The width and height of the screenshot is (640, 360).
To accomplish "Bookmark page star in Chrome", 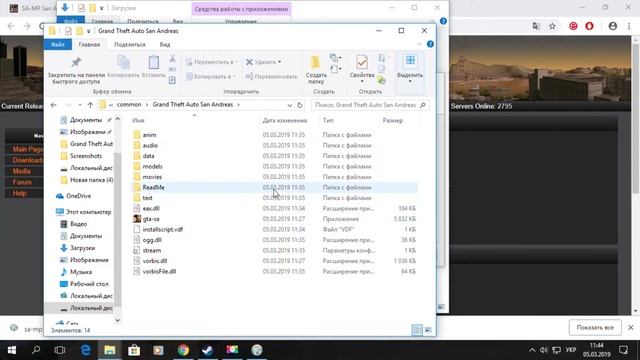I will [x=552, y=26].
